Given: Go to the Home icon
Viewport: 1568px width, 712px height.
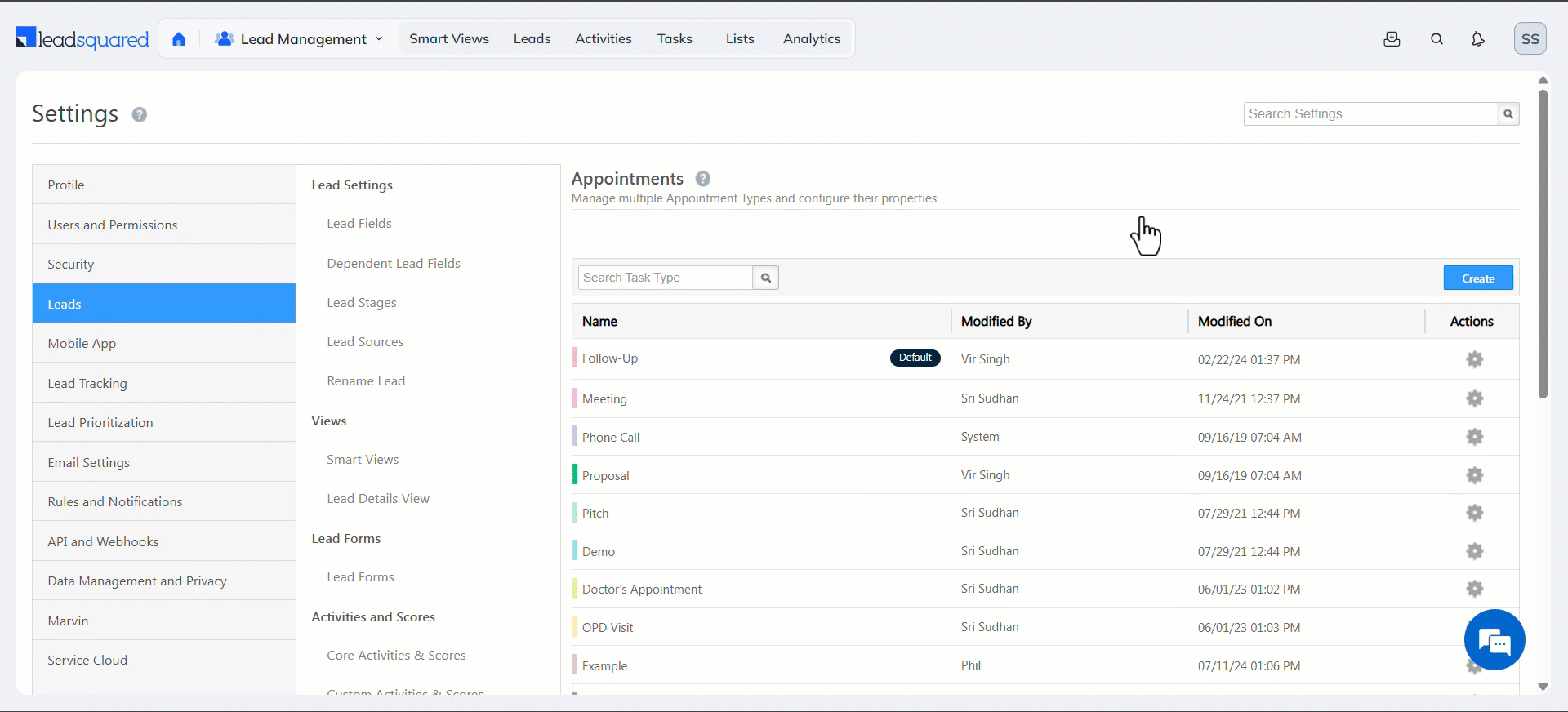Looking at the screenshot, I should tap(179, 39).
